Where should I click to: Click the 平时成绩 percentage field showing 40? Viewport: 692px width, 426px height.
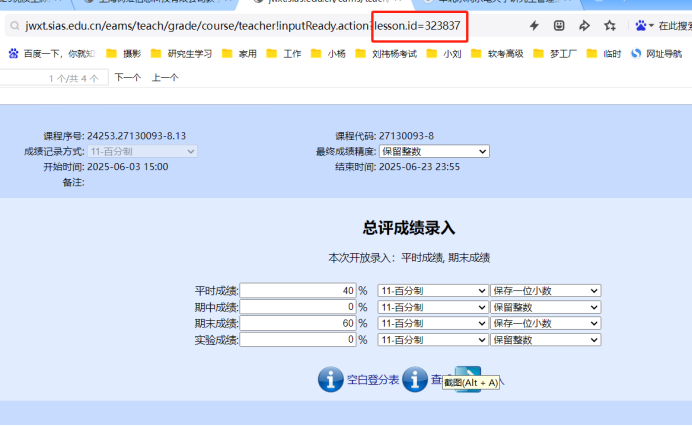pyautogui.click(x=298, y=291)
